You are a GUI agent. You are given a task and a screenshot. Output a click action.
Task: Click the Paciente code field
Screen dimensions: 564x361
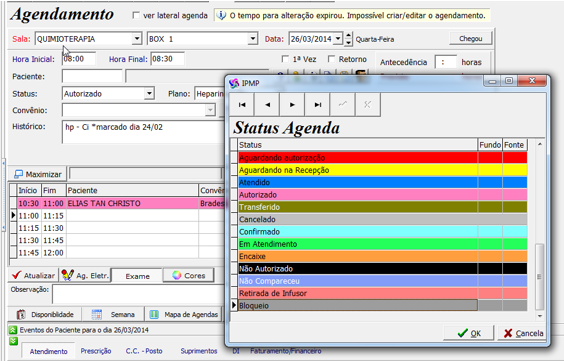coord(92,77)
